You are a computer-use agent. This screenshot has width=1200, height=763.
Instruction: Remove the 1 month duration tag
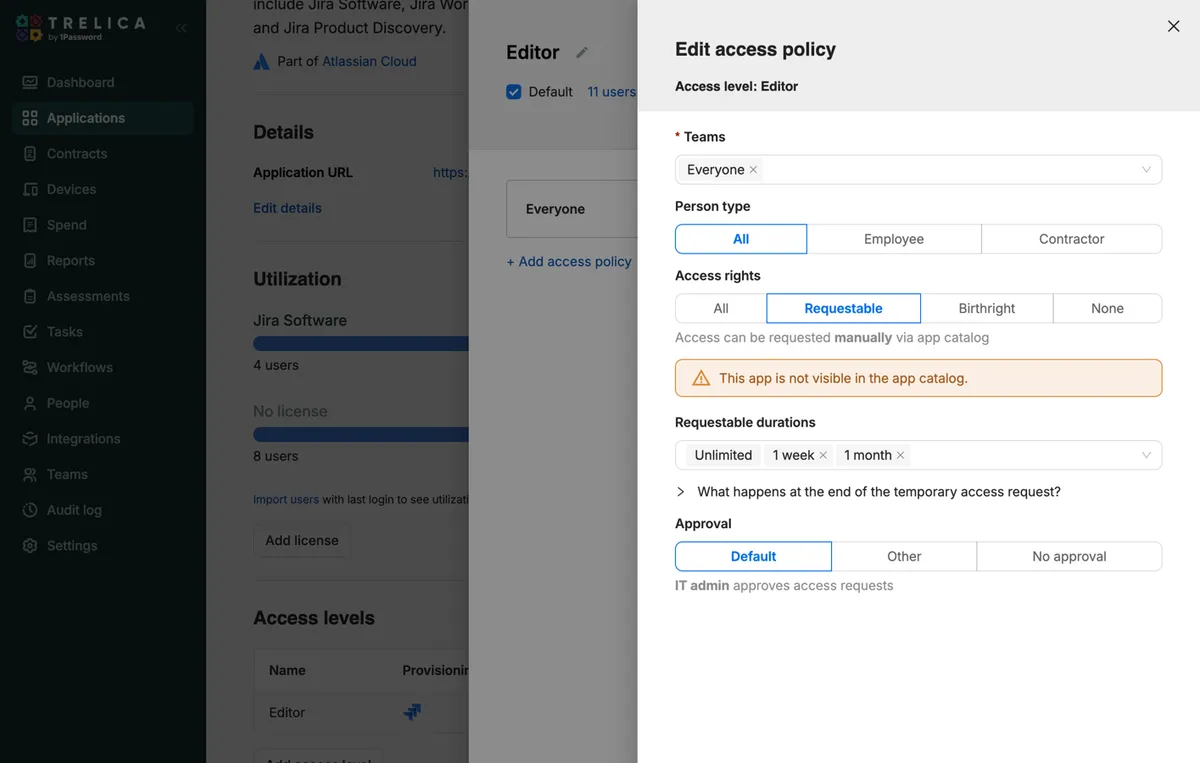pyautogui.click(x=900, y=455)
